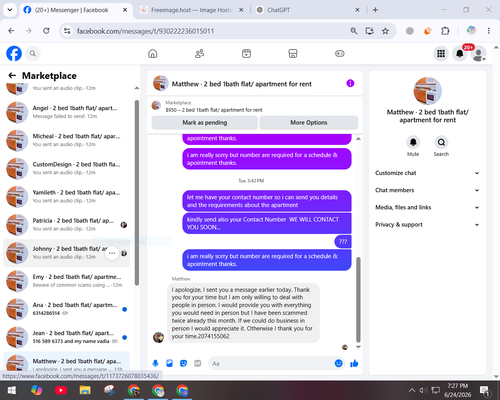Viewport: 500px width, 400px height.
Task: Open the three-dot options on Johnny conversation
Action: click(112, 253)
